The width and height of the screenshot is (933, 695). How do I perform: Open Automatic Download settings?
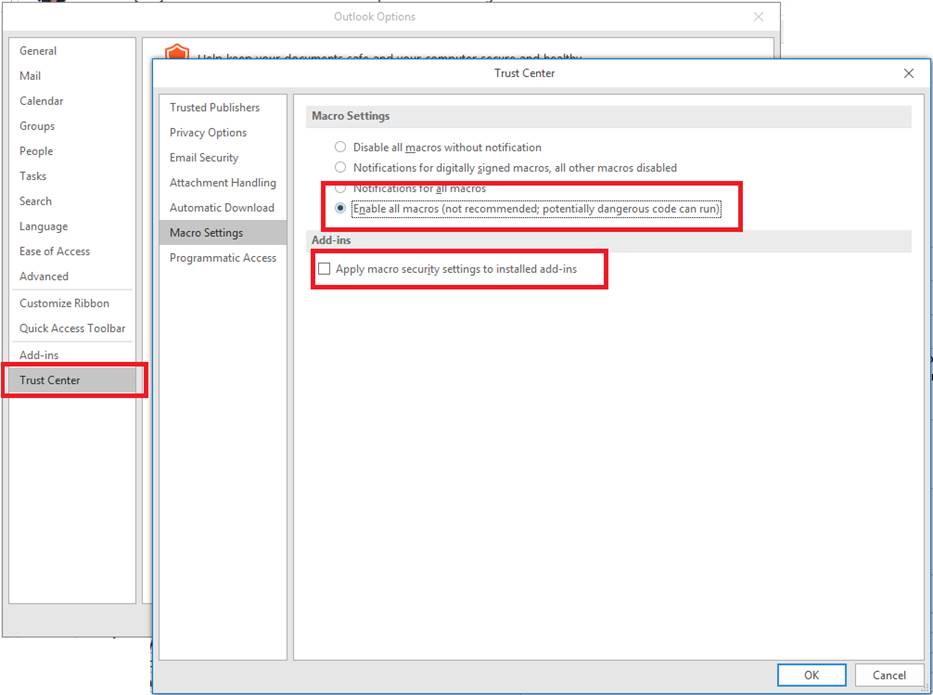point(220,207)
